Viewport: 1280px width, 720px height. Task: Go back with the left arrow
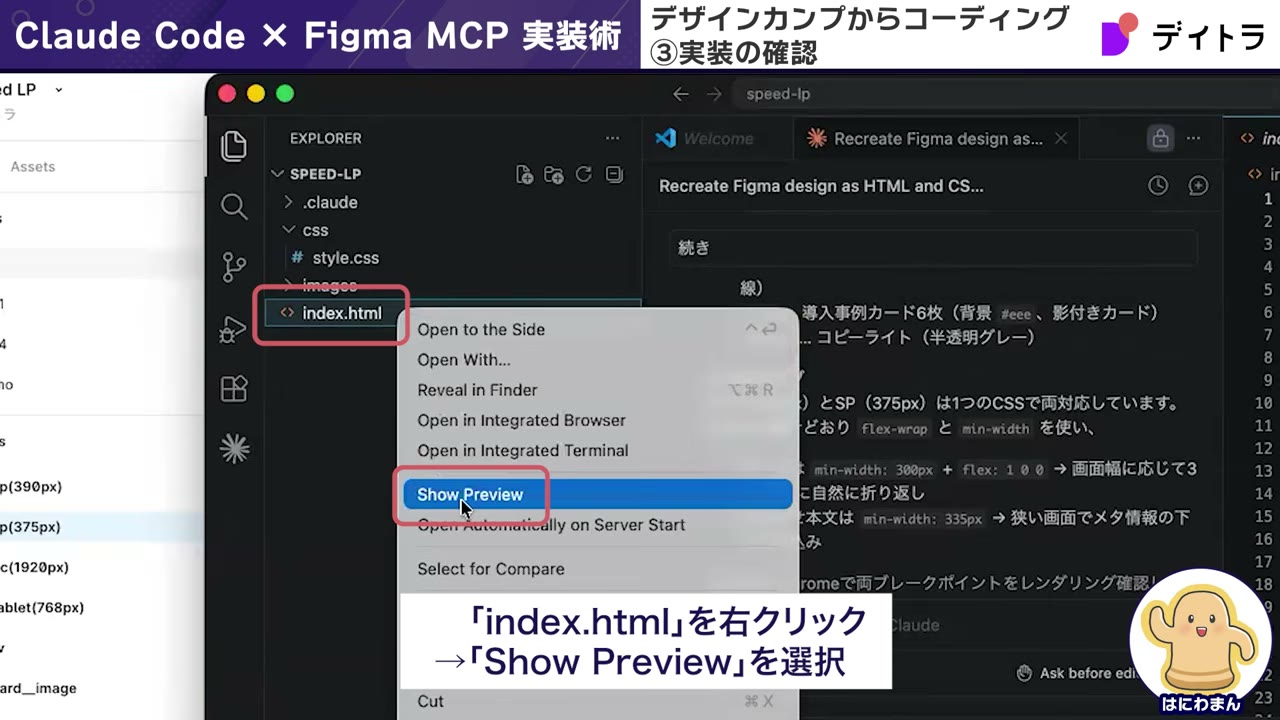pyautogui.click(x=681, y=94)
